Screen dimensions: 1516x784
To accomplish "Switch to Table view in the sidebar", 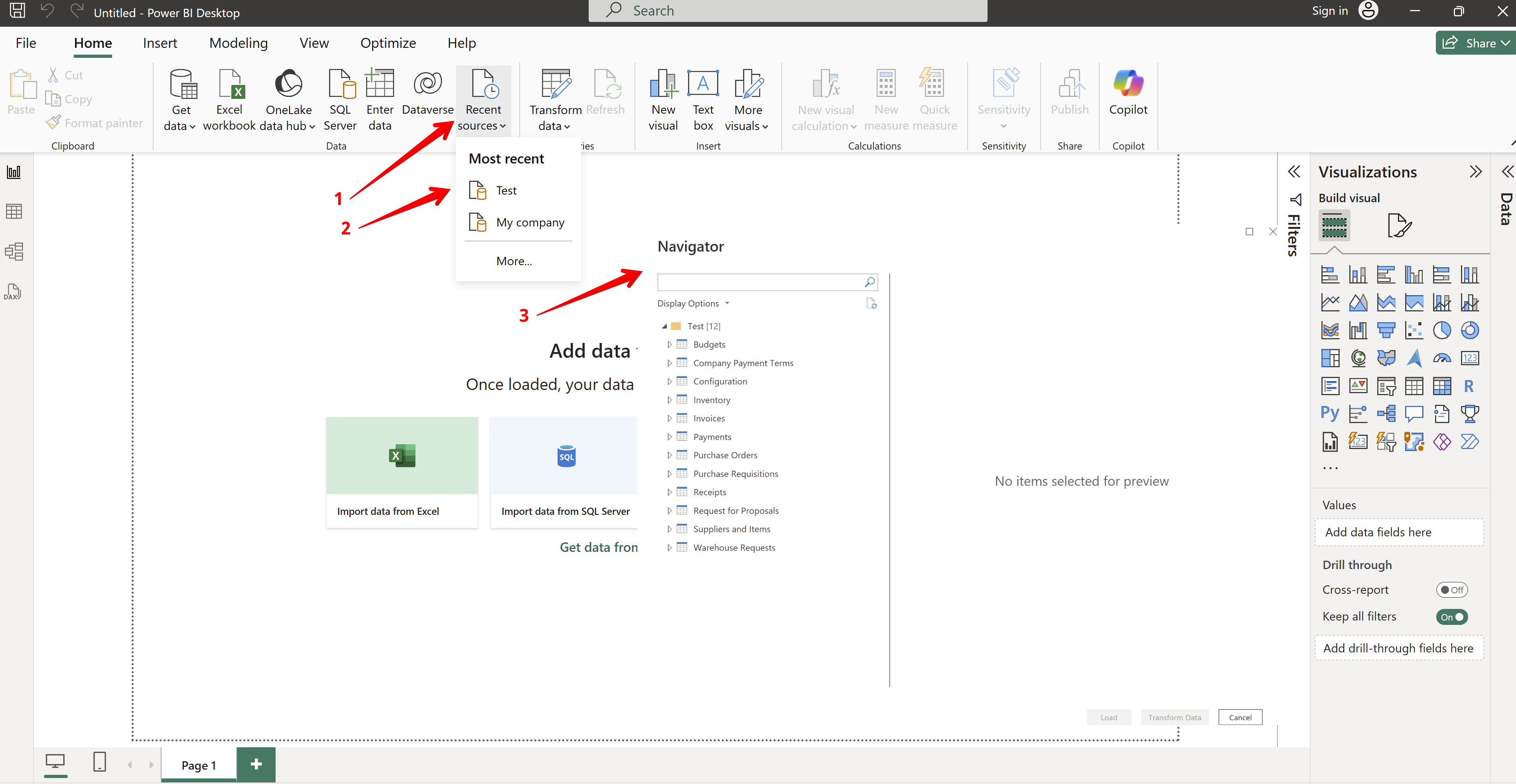I will click(x=14, y=211).
